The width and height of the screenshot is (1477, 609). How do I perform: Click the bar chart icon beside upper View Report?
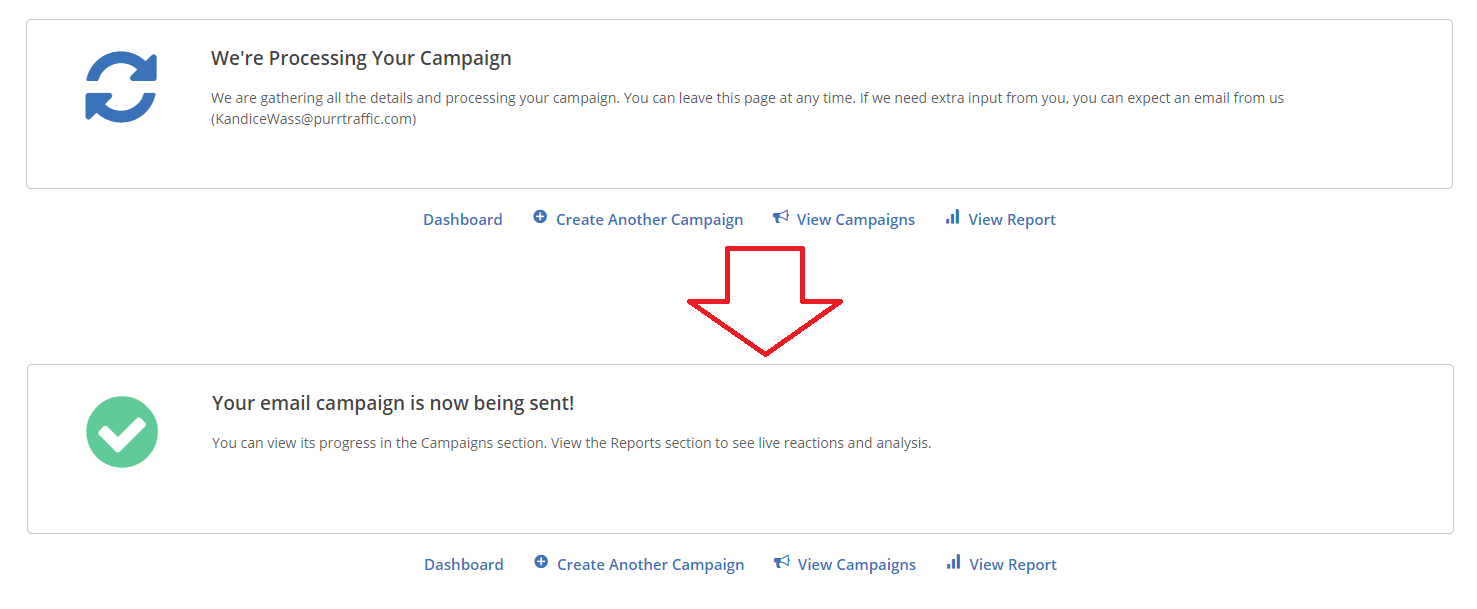click(953, 217)
